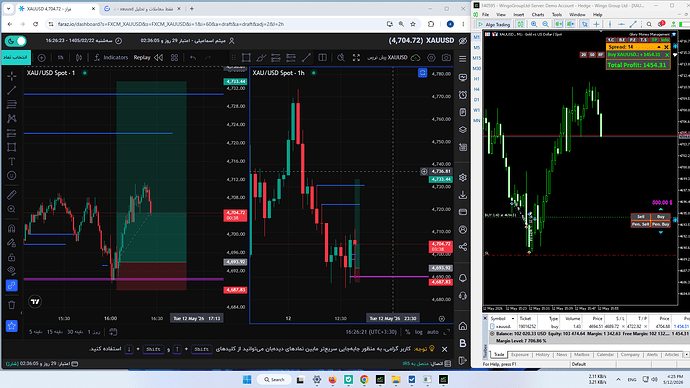Select the ruler measure tool

(x=11, y=195)
